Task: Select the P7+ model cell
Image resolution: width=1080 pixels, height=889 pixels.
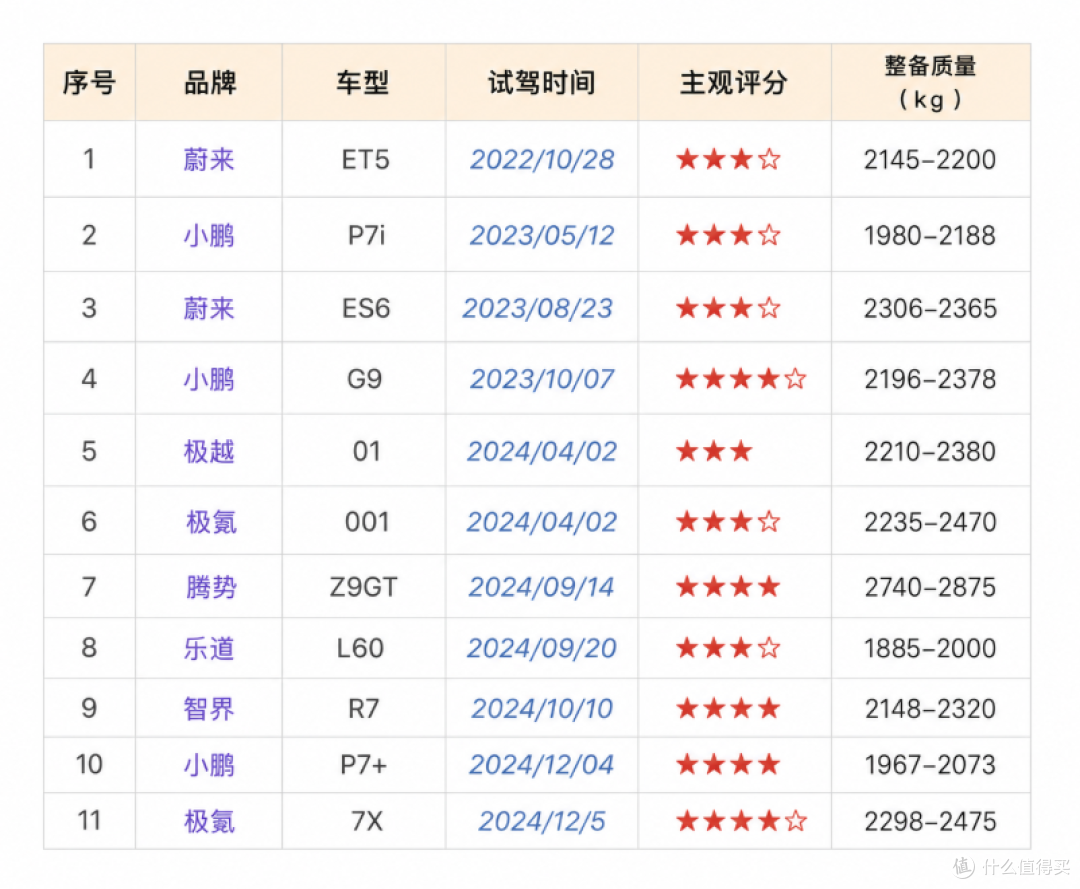Action: click(x=364, y=765)
